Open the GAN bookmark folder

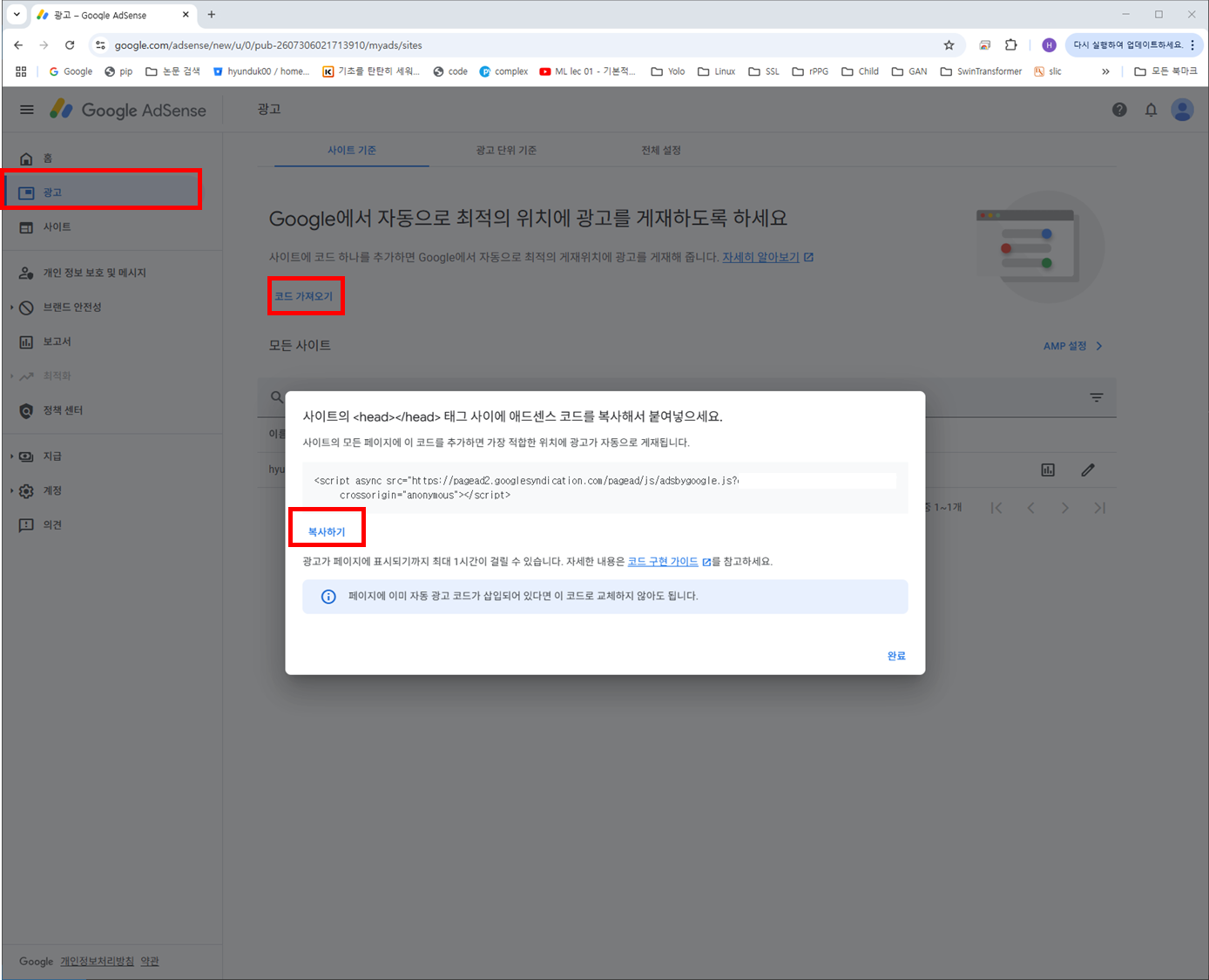tap(909, 71)
